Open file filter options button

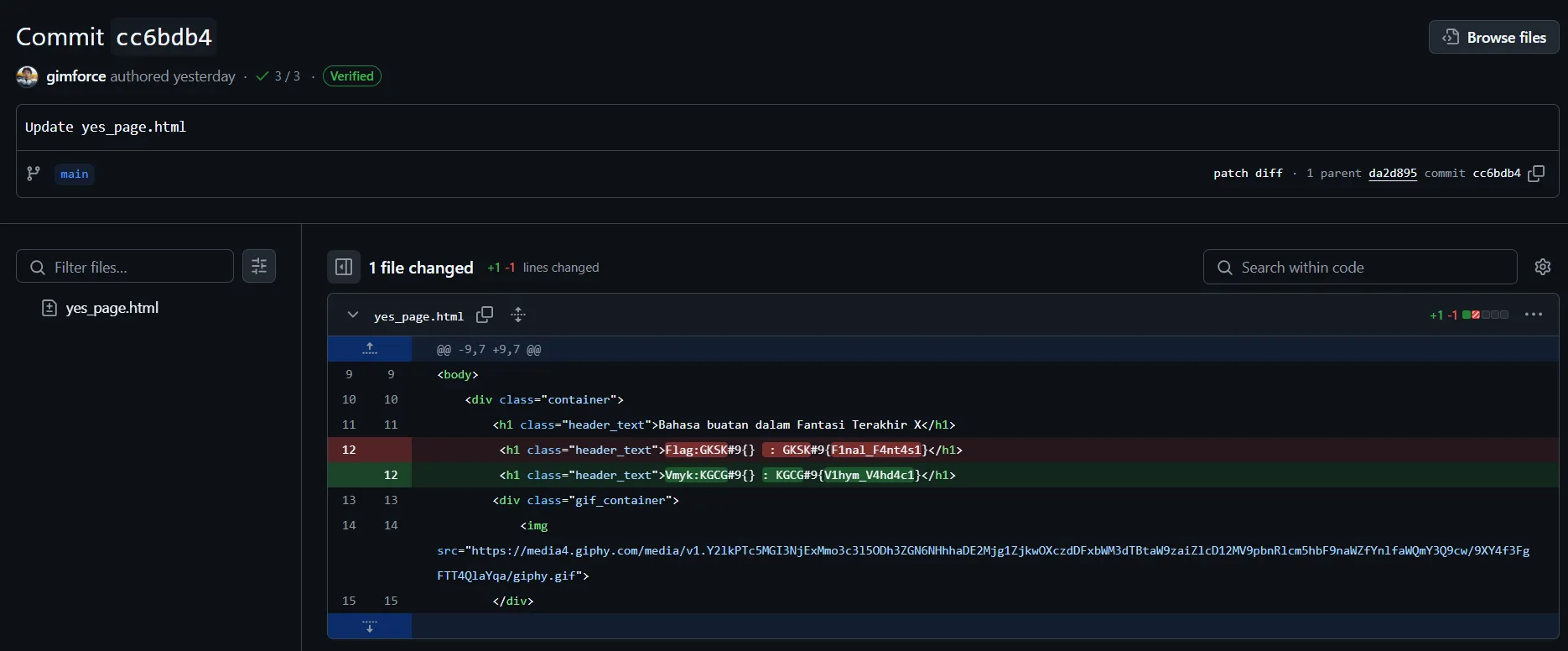259,266
